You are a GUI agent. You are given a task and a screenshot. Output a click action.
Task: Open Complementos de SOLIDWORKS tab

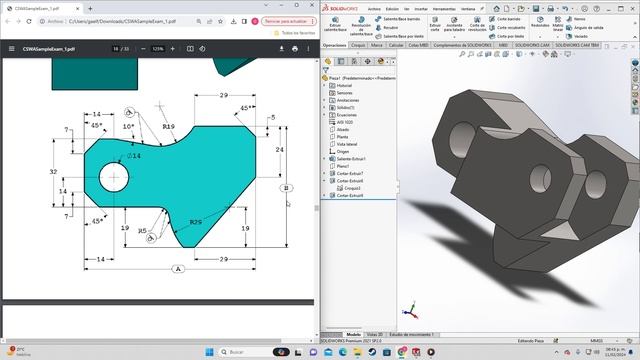coord(462,45)
